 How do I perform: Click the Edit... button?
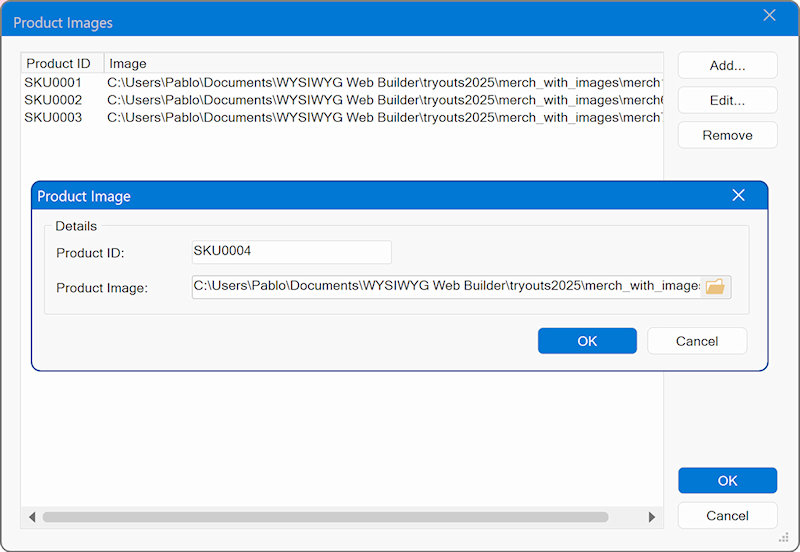[x=728, y=100]
